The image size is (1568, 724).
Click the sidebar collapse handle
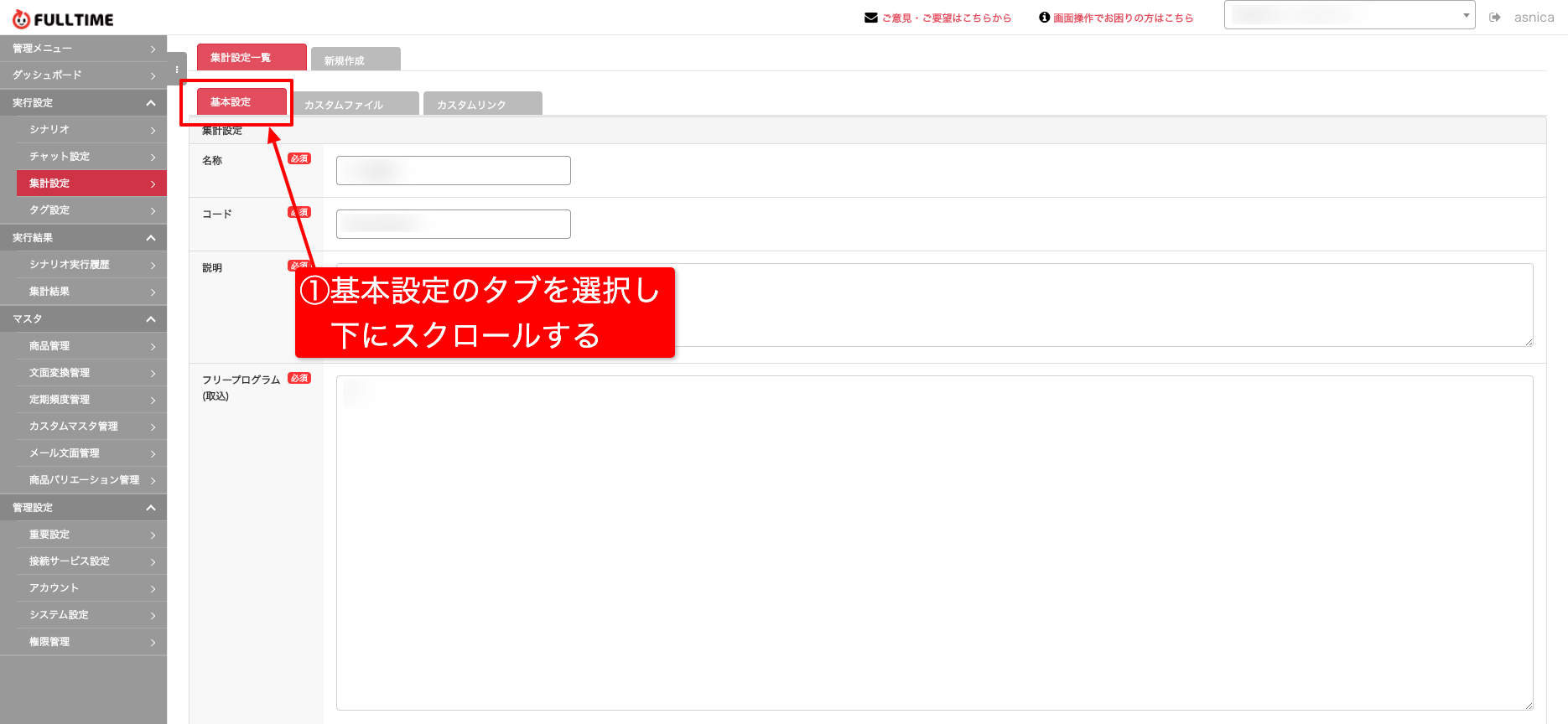177,69
